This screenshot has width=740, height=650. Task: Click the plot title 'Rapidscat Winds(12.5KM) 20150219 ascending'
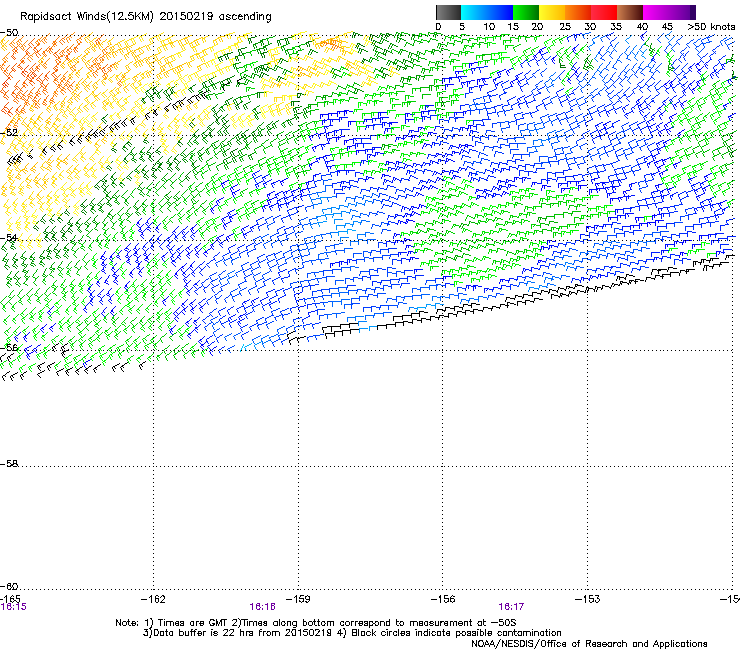(146, 17)
